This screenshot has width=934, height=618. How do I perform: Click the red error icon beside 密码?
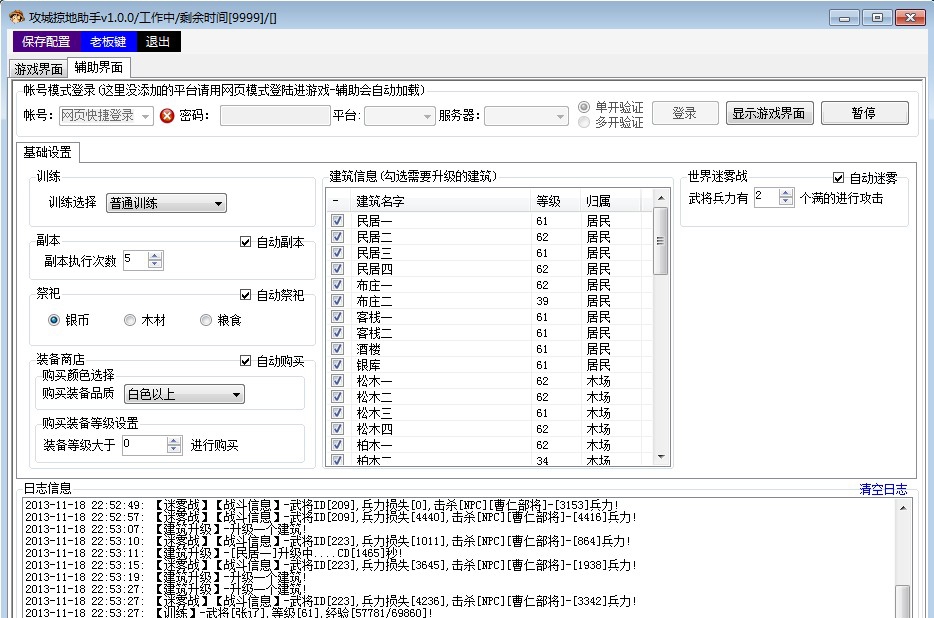pyautogui.click(x=167, y=116)
